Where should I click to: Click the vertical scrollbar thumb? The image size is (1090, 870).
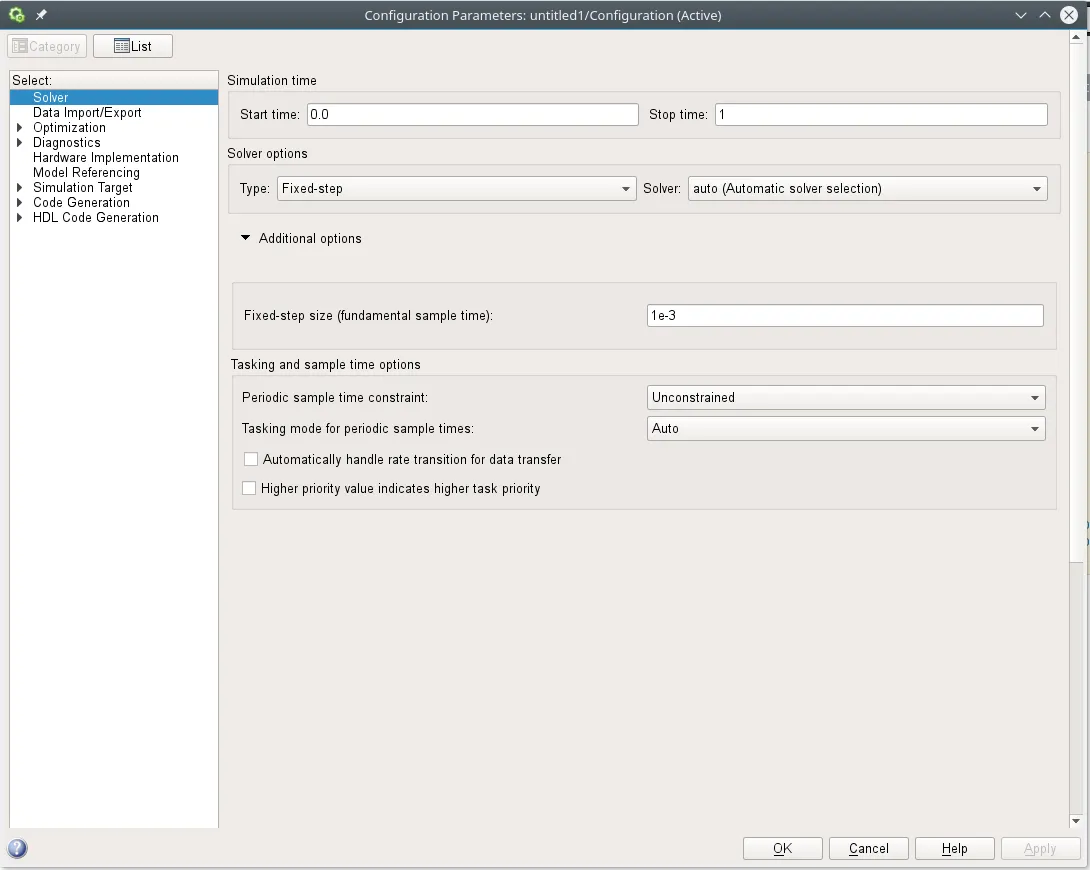[1076, 304]
